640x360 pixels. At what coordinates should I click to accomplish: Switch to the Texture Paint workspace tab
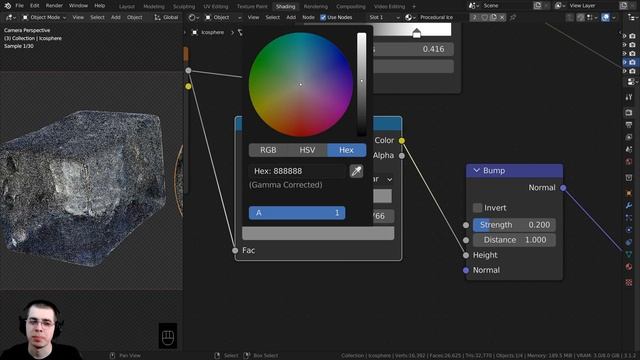click(x=252, y=7)
